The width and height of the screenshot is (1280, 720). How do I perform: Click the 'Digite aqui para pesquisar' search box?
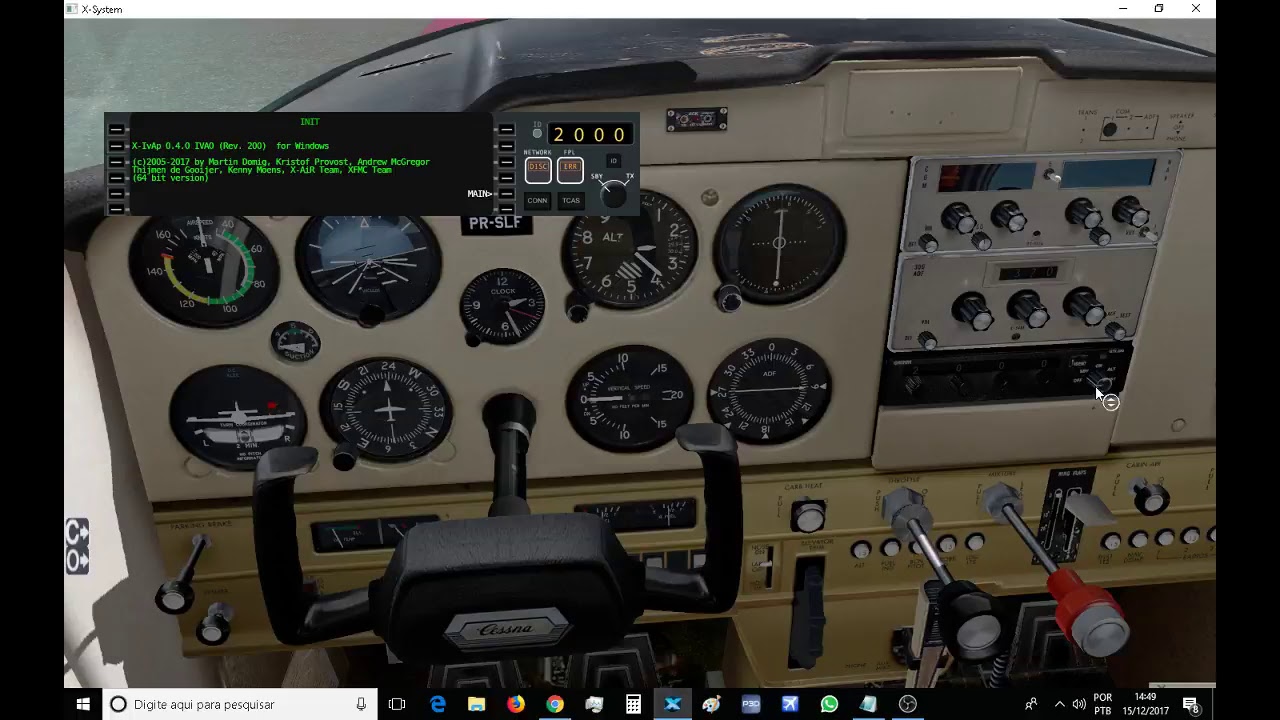pos(240,704)
